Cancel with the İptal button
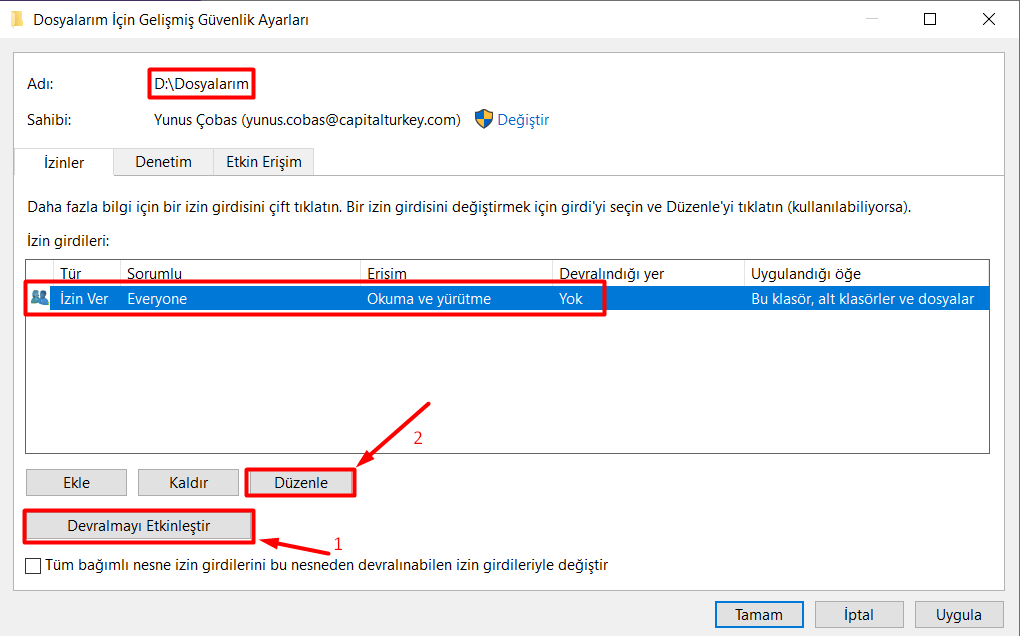Viewport: 1020px width, 636px height. point(859,615)
